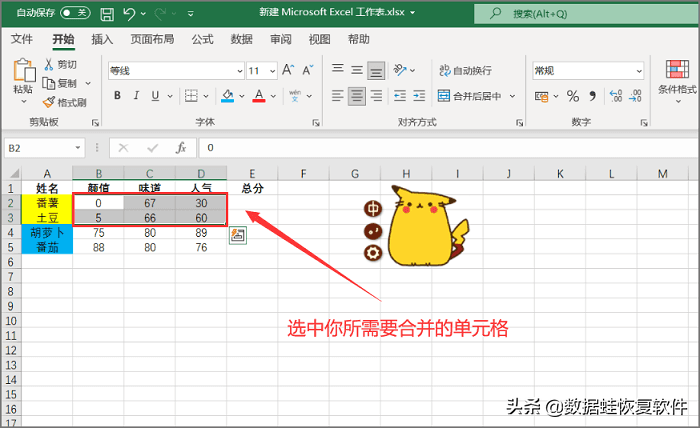Toggle Italic formatting
Screen dimensions: 700x428
(x=137, y=96)
